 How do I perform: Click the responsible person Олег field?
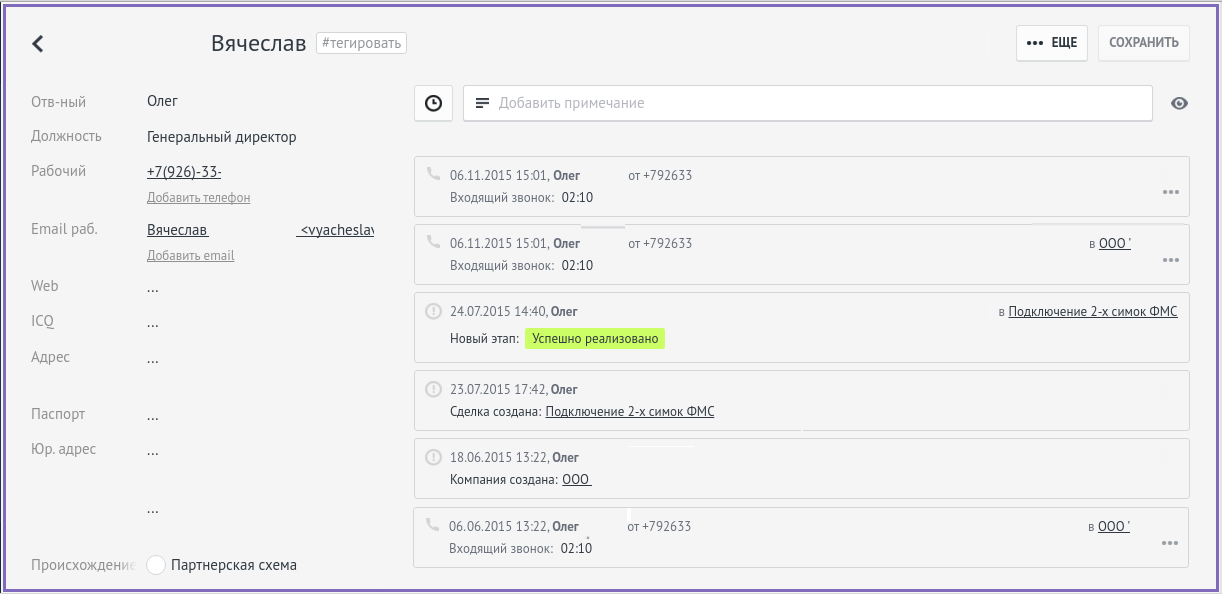pyautogui.click(x=162, y=101)
